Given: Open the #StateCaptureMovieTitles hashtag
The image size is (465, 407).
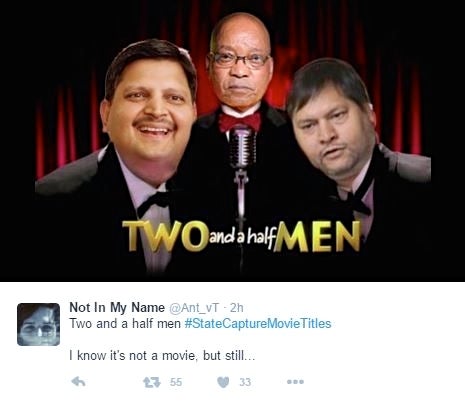Looking at the screenshot, I should point(258,323).
